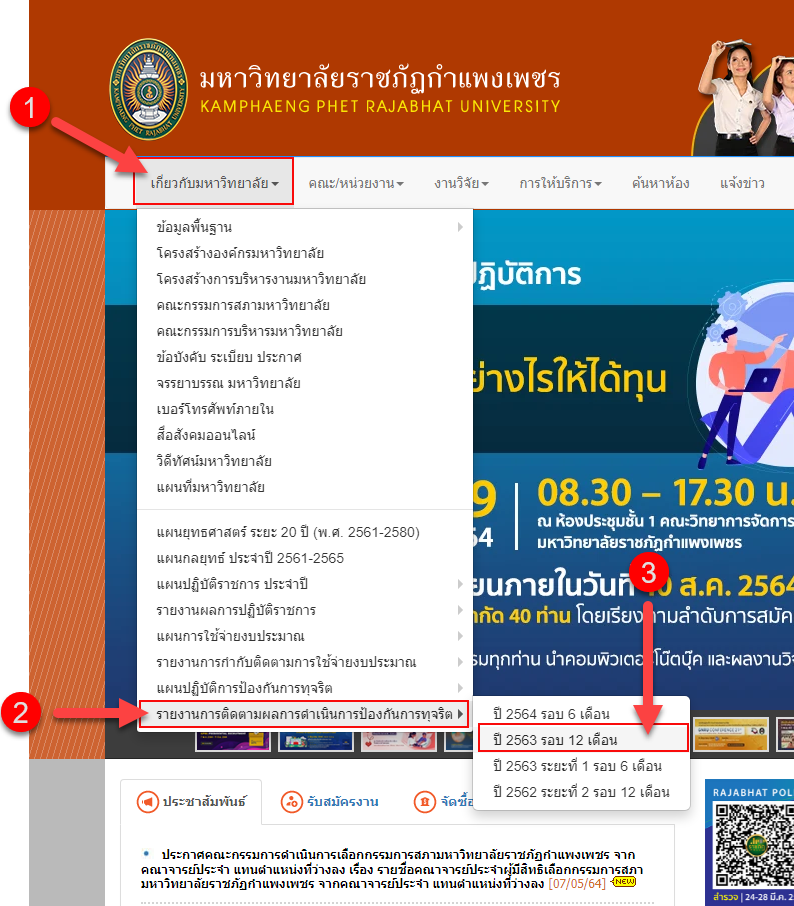Expand ข้อมูลพื้นฐาน submenu
794x906 pixels.
pyautogui.click(x=305, y=227)
